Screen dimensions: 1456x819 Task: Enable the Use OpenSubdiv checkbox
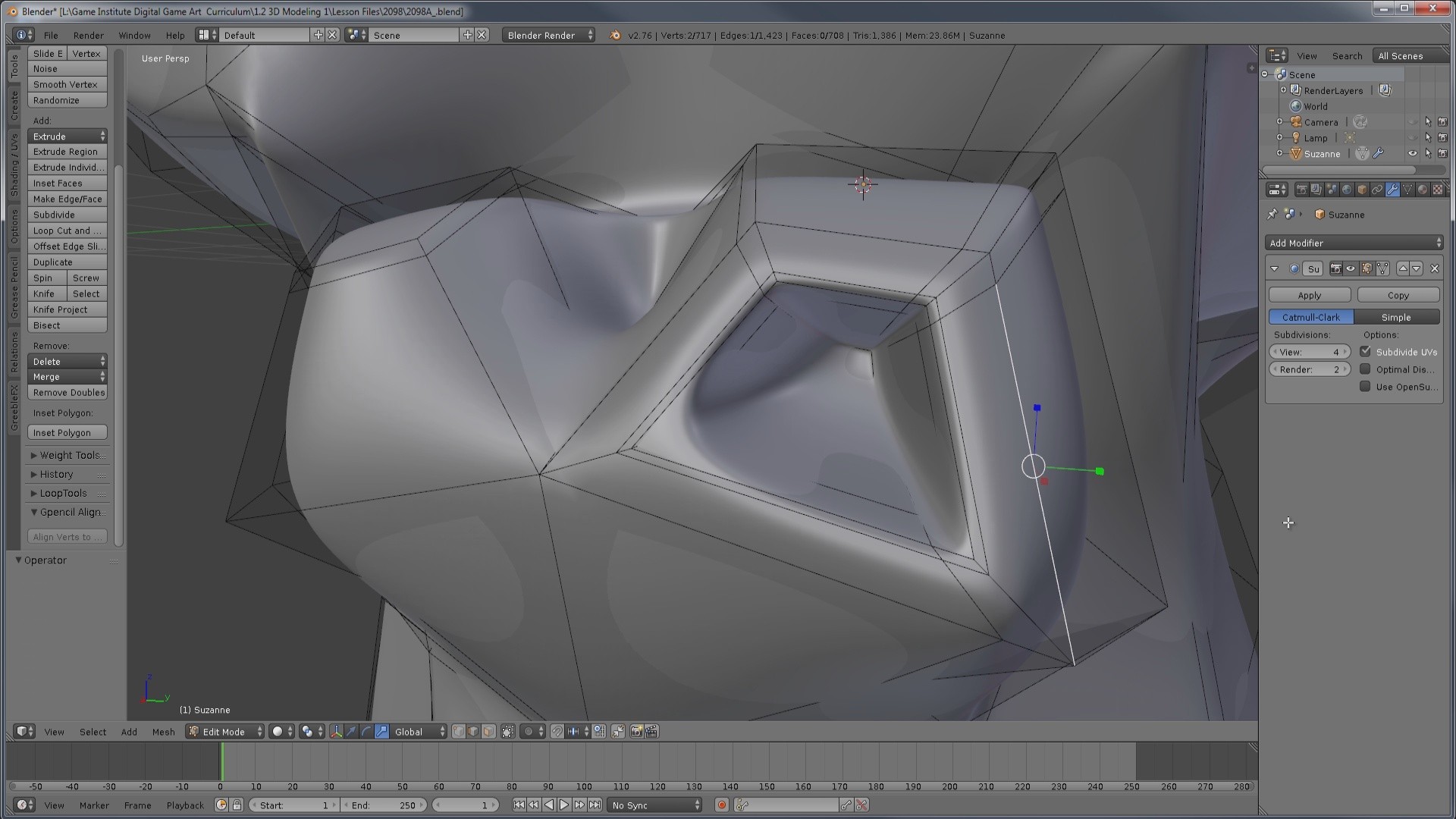(1365, 387)
